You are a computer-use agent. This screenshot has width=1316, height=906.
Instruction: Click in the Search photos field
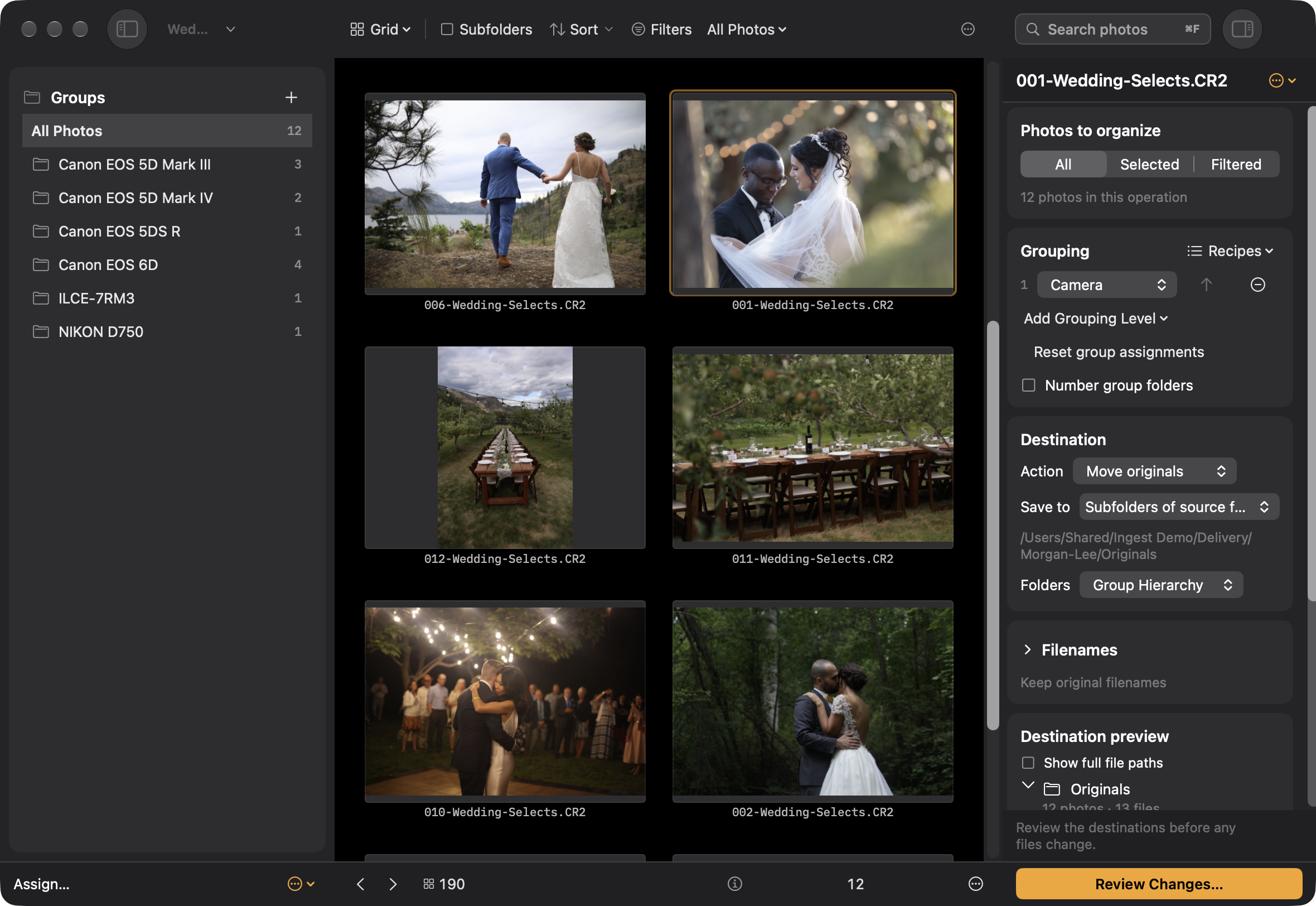1112,29
